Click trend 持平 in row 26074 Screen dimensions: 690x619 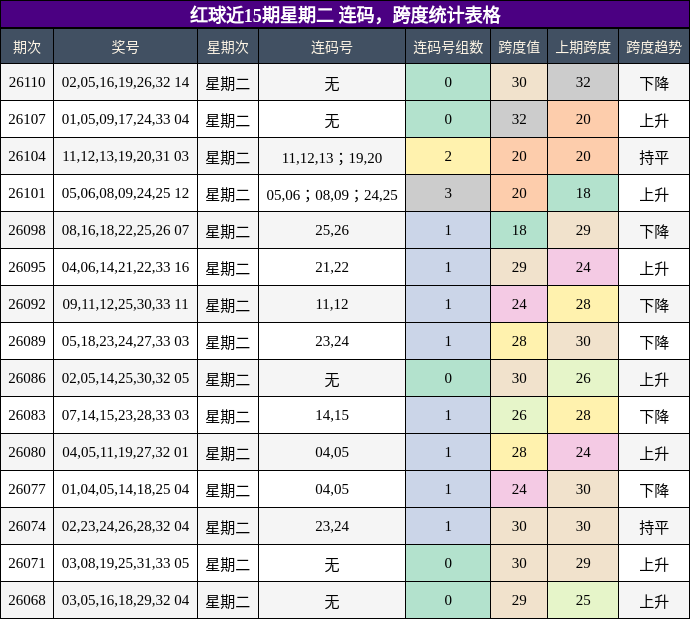tap(654, 527)
